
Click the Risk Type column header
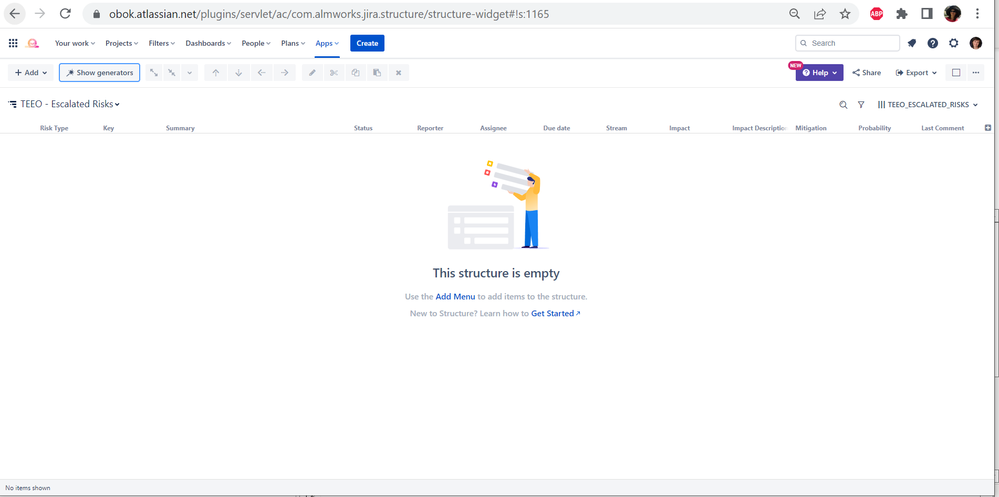54,128
